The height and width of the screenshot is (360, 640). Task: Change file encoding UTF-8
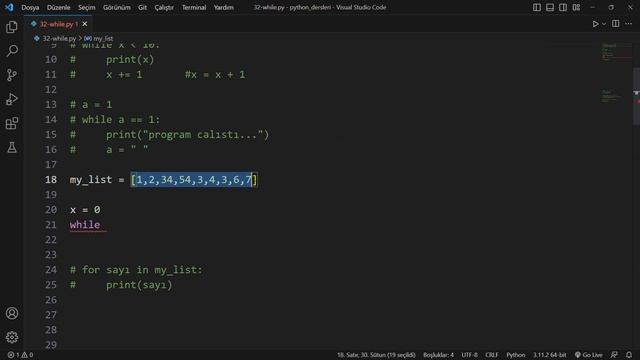[x=469, y=355]
